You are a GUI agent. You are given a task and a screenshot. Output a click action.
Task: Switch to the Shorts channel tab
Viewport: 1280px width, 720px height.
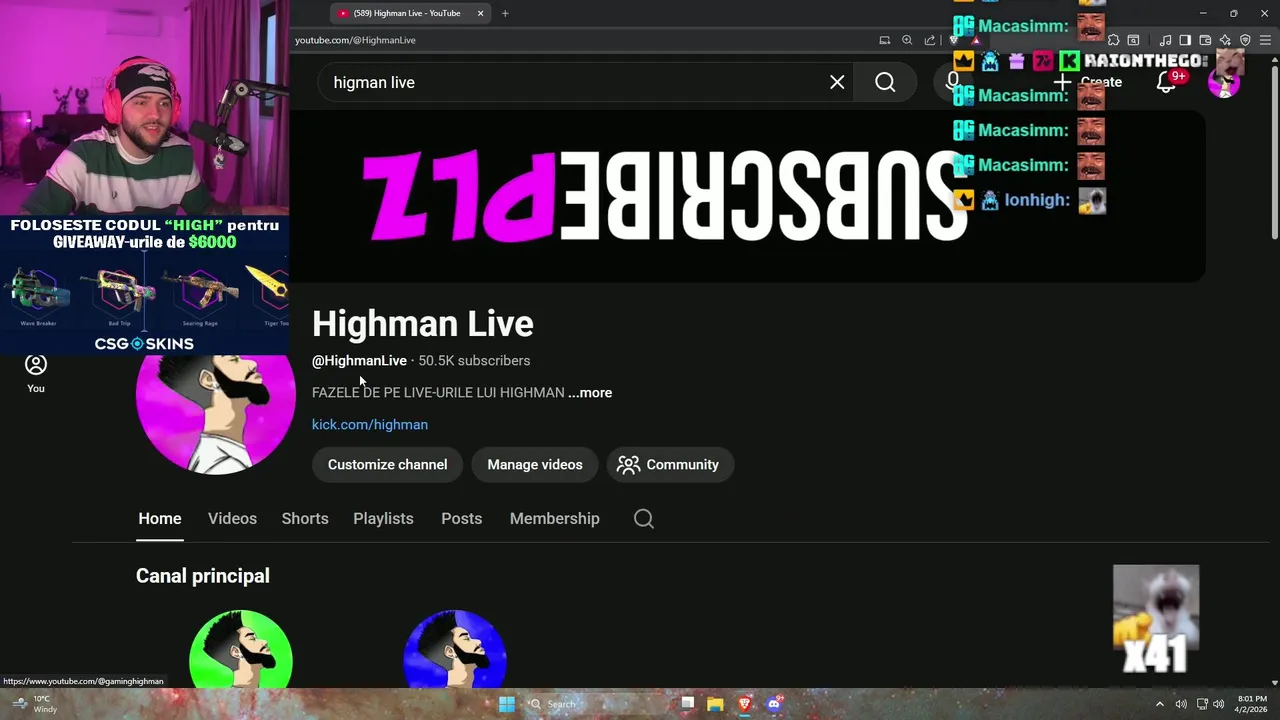pos(305,518)
